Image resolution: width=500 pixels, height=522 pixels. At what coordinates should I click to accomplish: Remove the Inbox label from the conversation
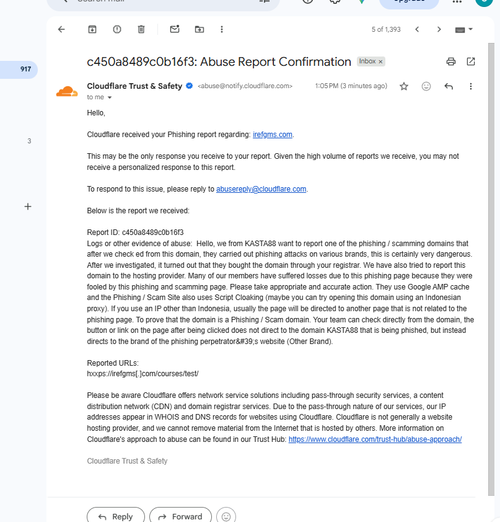(x=380, y=62)
